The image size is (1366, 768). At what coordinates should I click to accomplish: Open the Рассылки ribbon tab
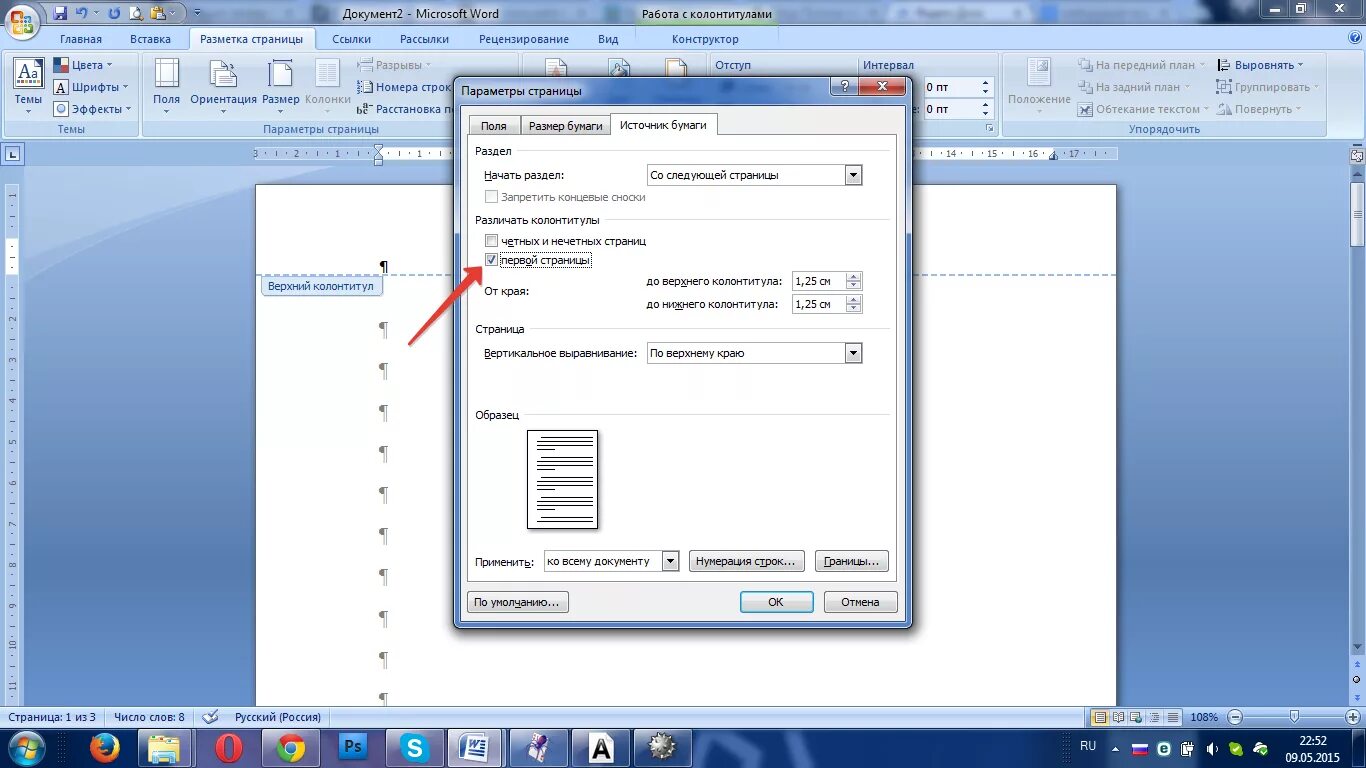coord(423,39)
